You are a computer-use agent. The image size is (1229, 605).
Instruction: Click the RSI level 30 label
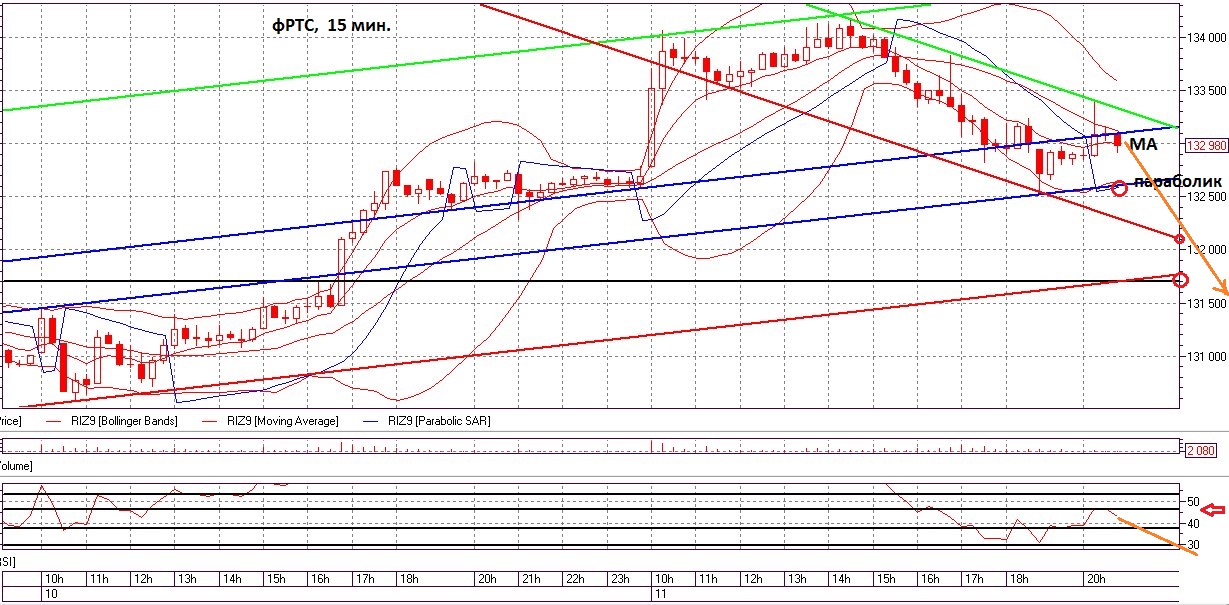[x=1193, y=544]
